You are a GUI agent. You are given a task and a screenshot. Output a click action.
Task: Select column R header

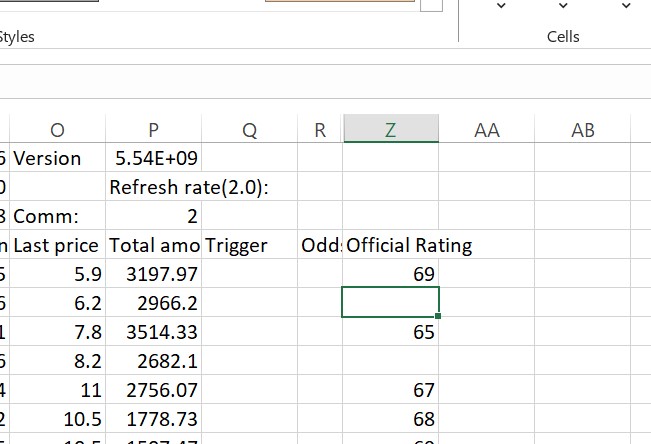click(x=319, y=130)
